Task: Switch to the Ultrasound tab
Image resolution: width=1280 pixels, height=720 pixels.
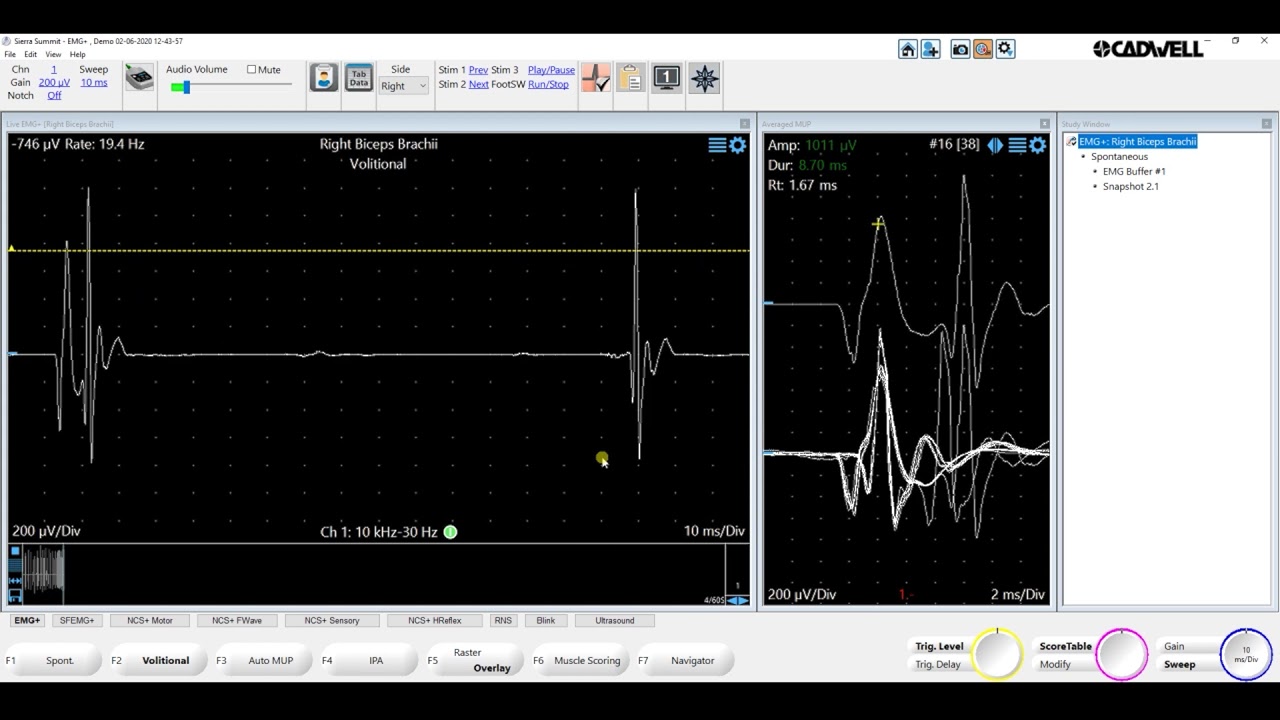Action: [615, 621]
